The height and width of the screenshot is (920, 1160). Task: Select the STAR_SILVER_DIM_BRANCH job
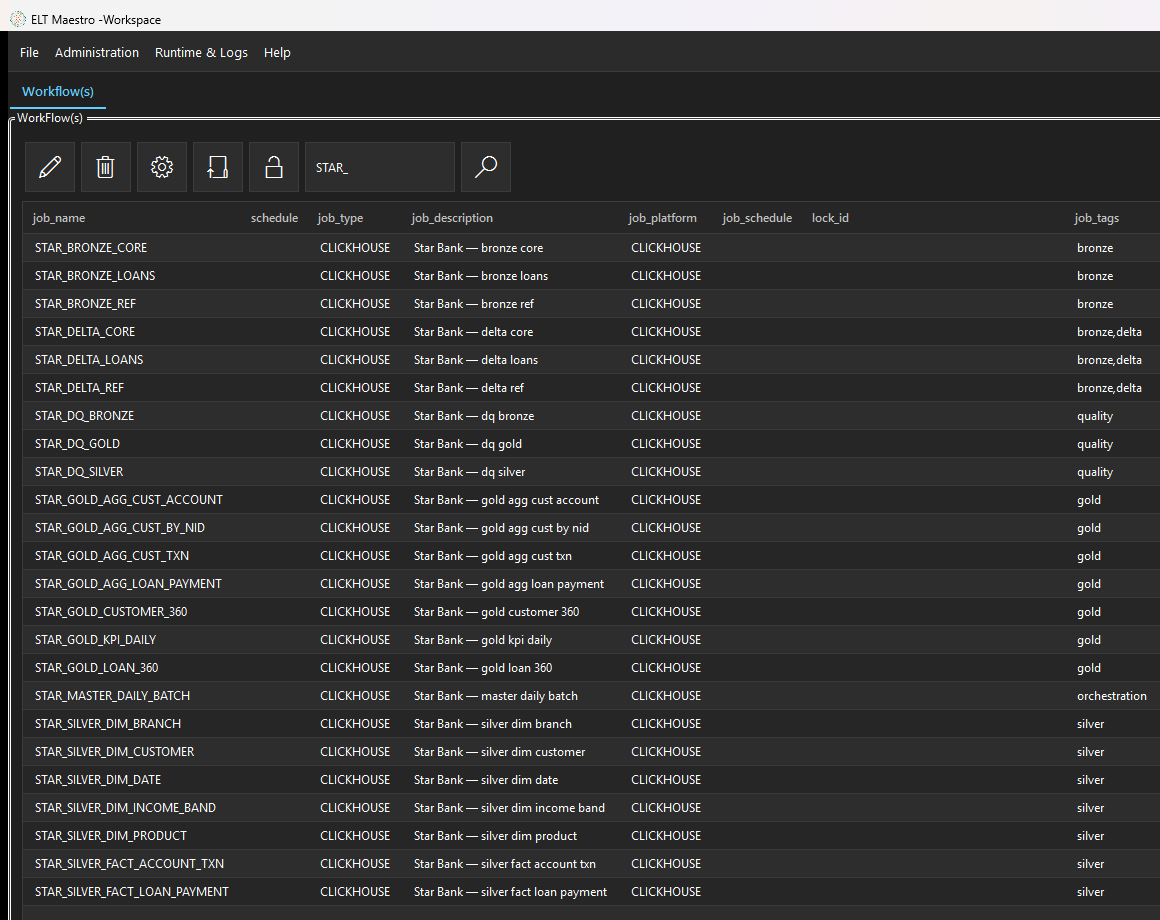(108, 724)
